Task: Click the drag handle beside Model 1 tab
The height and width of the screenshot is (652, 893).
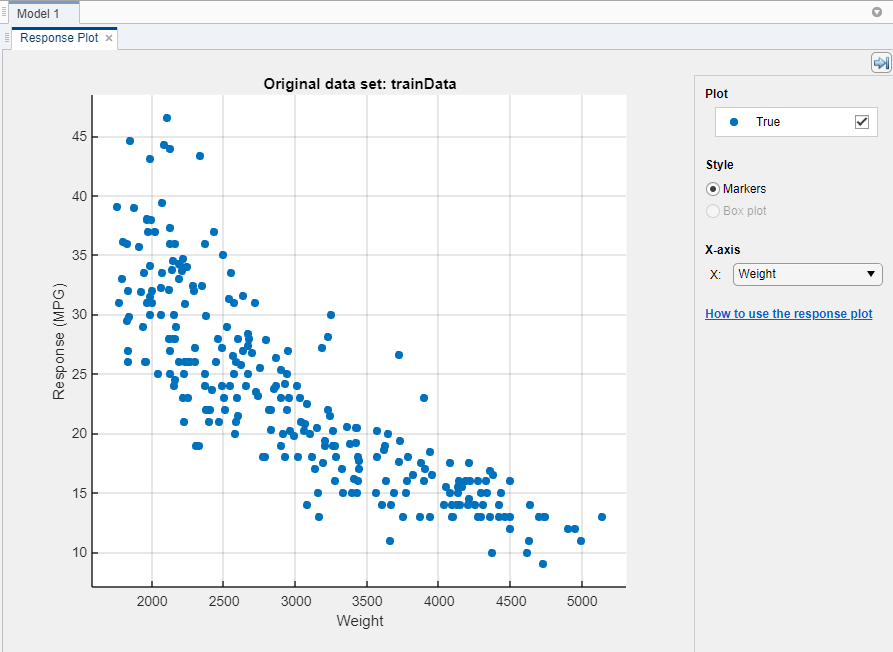Action: tap(4, 13)
